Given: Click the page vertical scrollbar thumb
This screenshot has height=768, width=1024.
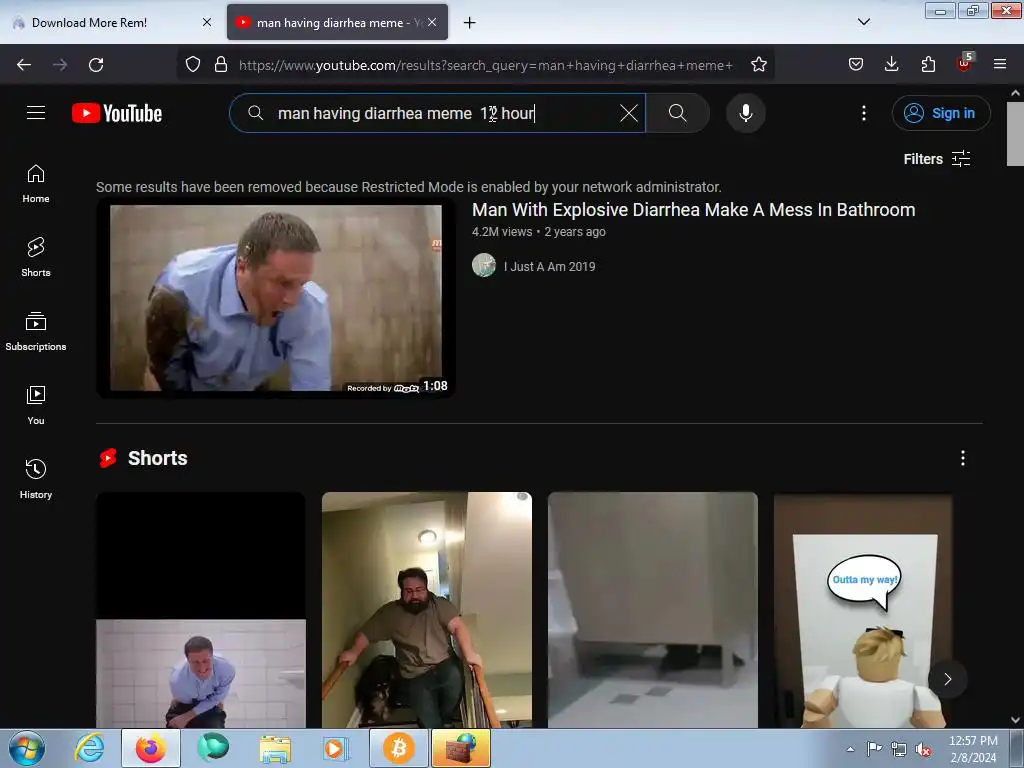Looking at the screenshot, I should coord(1015,134).
